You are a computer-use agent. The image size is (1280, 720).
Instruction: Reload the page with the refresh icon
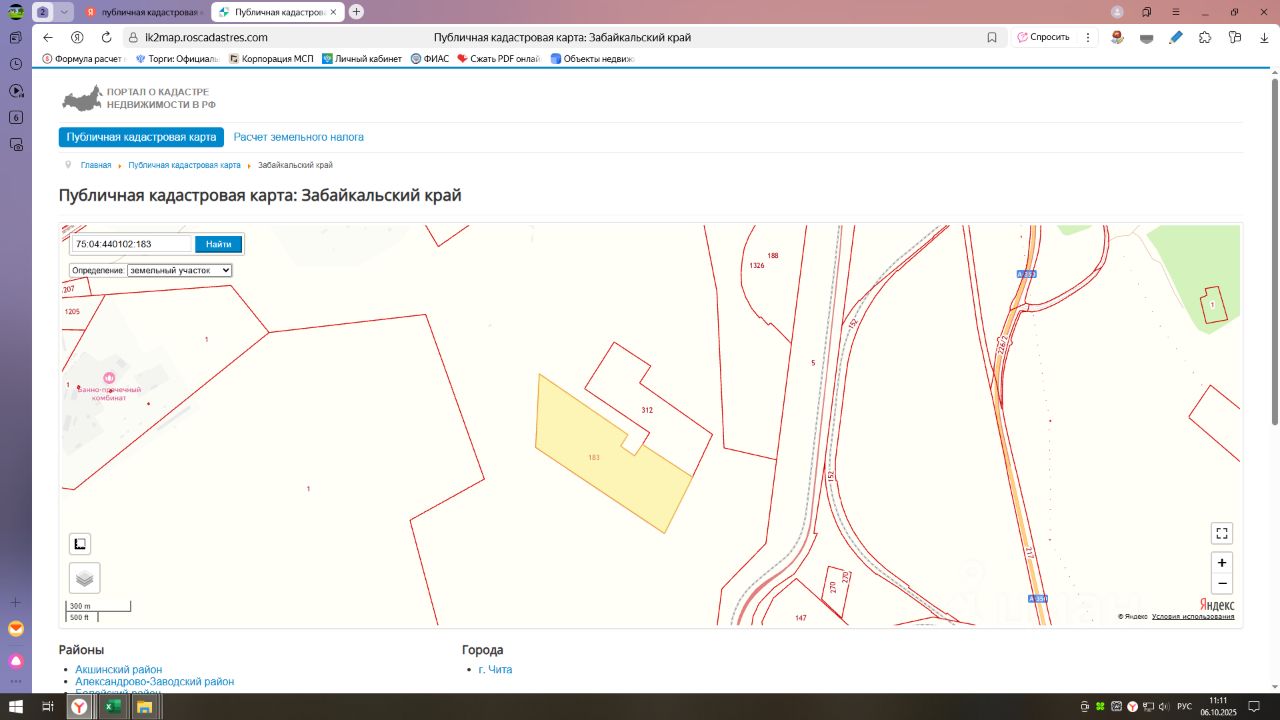(x=106, y=37)
